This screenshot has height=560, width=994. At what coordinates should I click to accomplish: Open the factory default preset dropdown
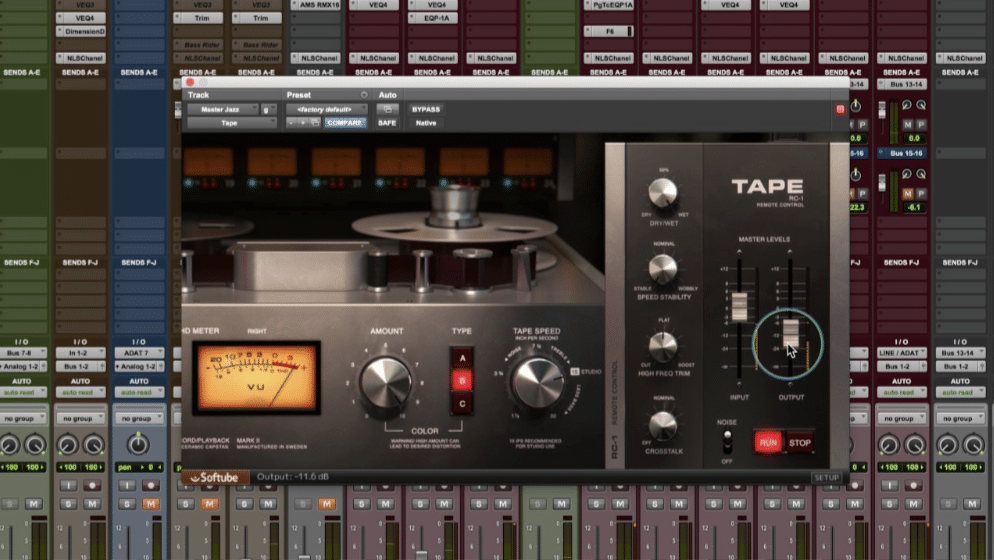326,109
